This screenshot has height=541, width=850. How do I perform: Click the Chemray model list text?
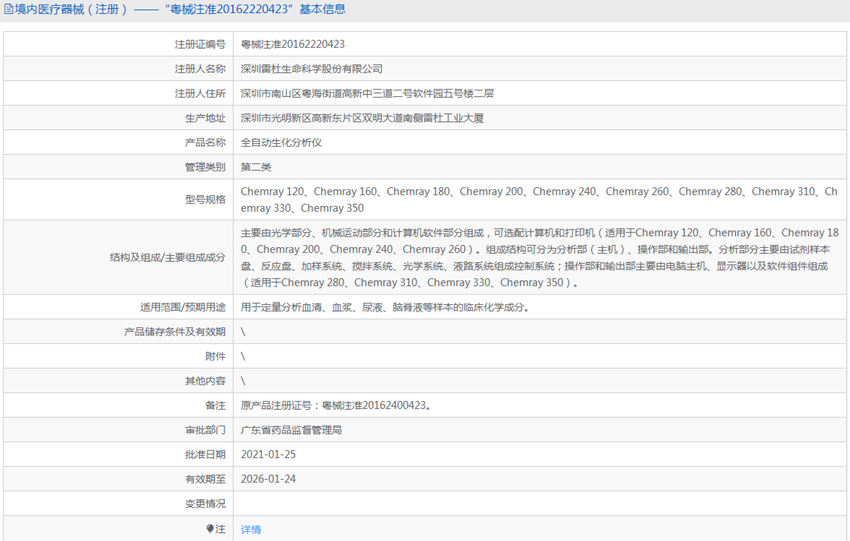coord(539,199)
